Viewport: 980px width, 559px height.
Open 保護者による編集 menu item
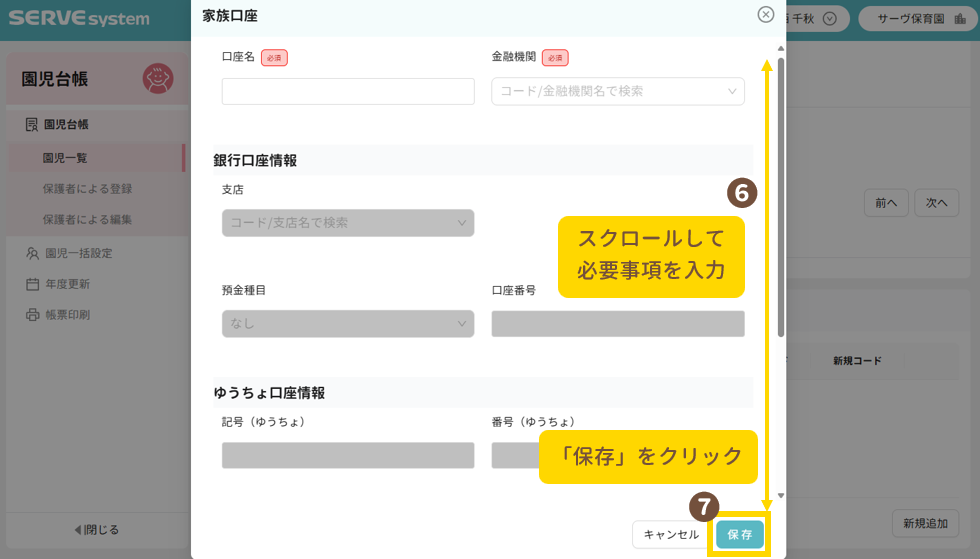[x=87, y=220]
